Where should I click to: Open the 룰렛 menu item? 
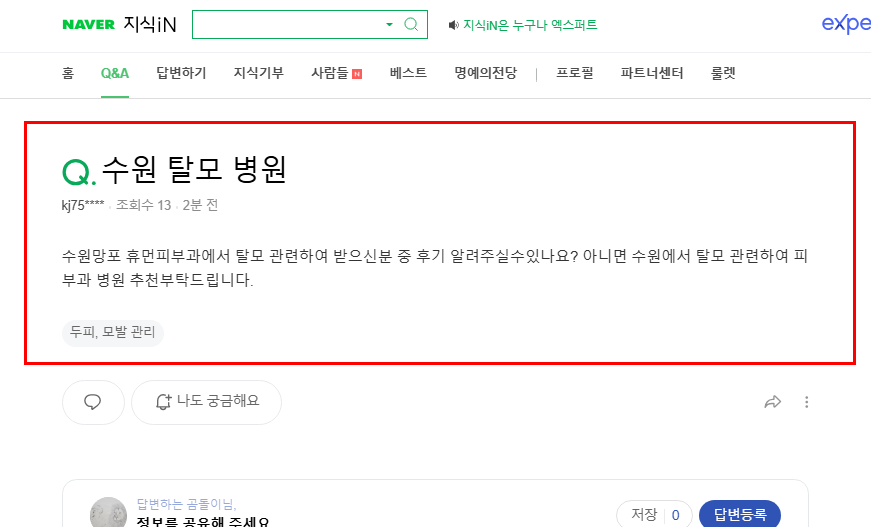point(723,73)
